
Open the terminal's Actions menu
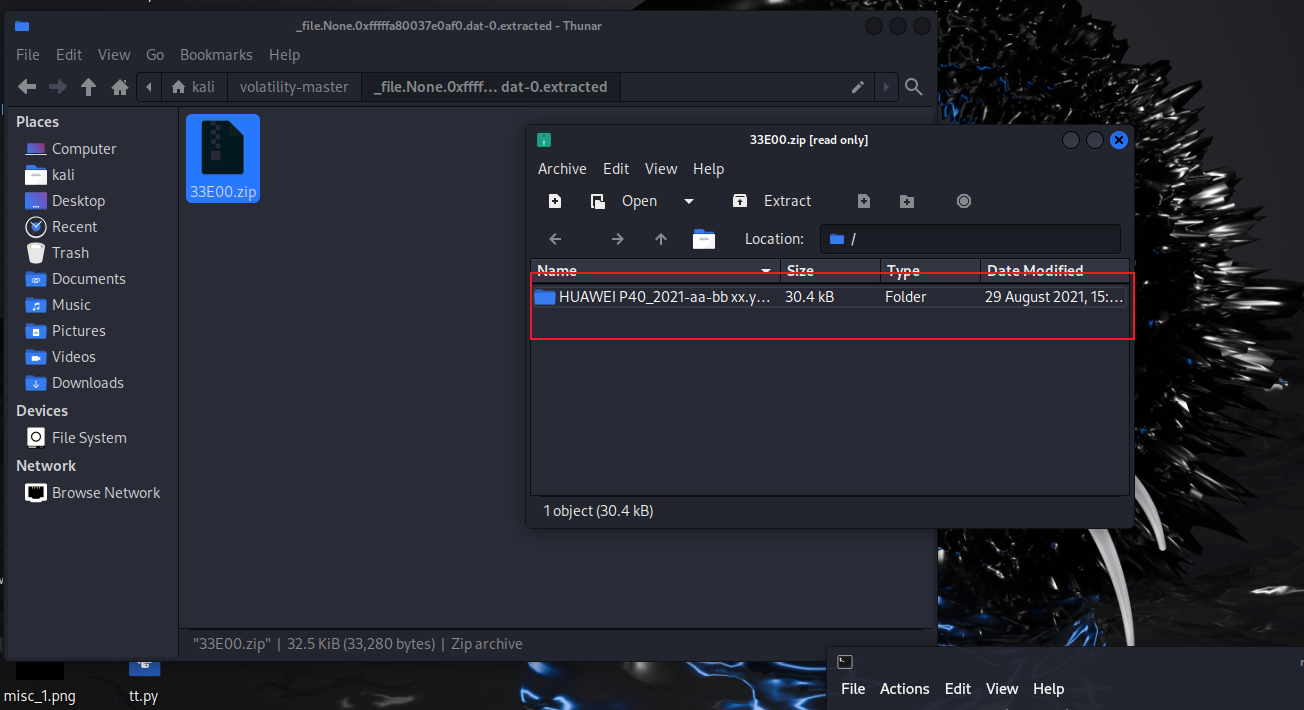tap(904, 689)
